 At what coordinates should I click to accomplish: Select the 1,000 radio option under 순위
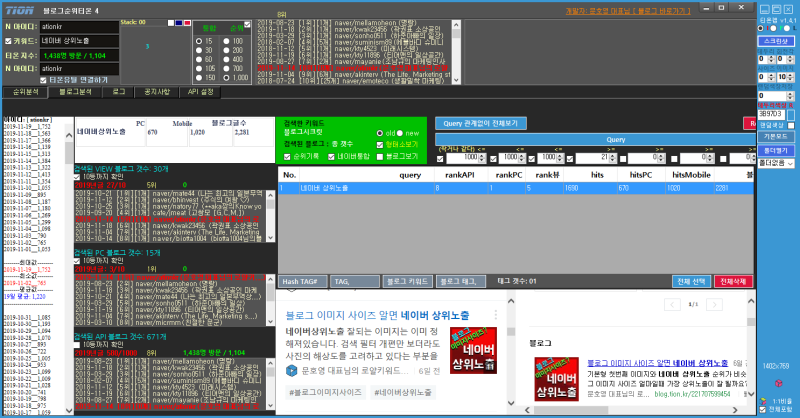tap(227, 78)
